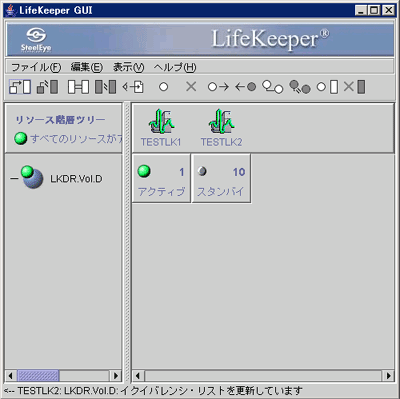The height and width of the screenshot is (399, 400).
Task: Select the TESTLK1 server icon
Action: tap(161, 121)
